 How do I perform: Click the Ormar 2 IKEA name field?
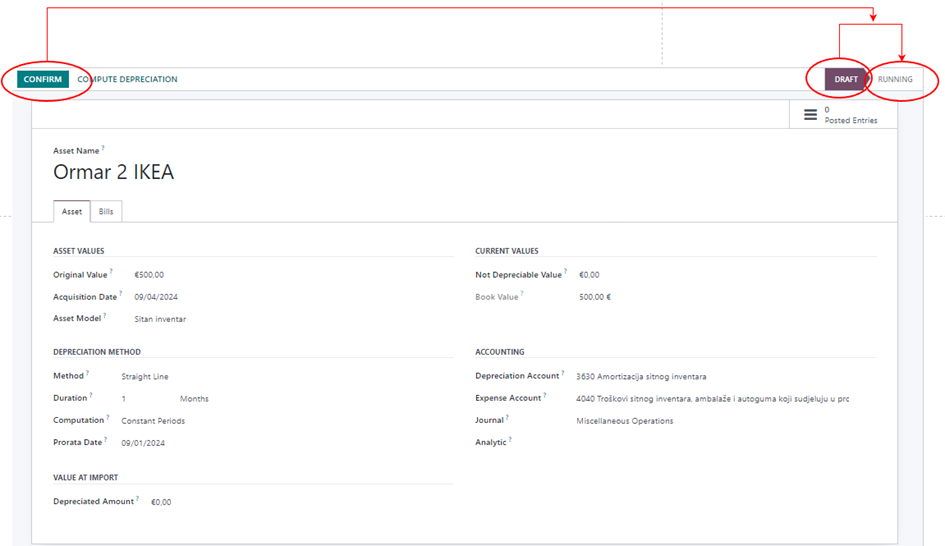point(113,173)
